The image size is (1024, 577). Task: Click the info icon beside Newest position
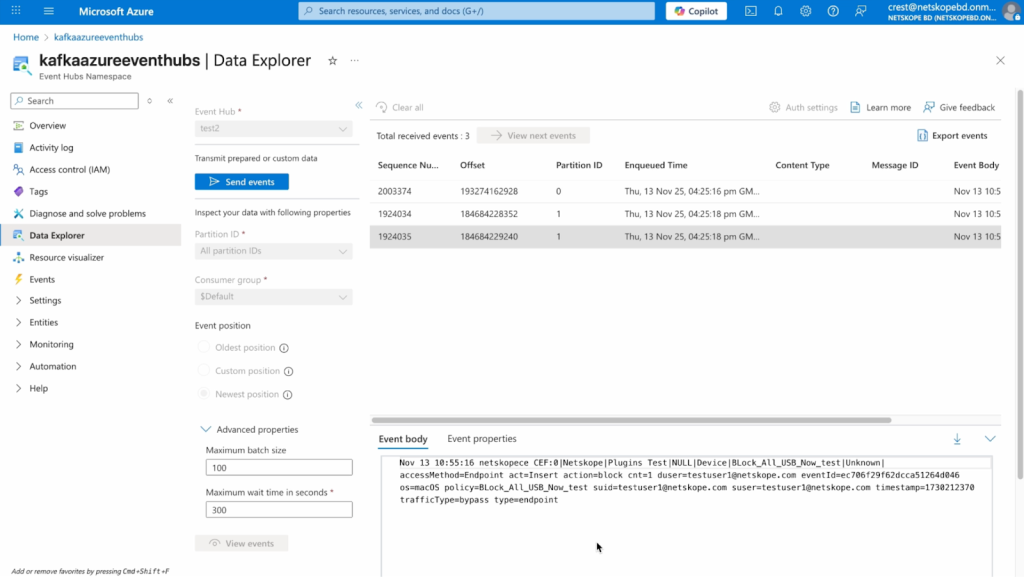click(x=287, y=395)
